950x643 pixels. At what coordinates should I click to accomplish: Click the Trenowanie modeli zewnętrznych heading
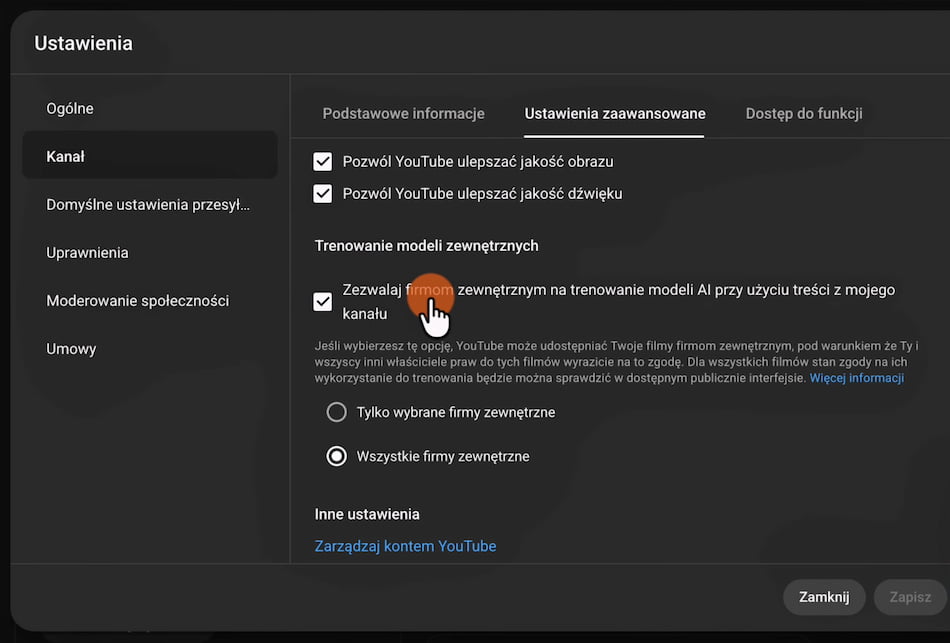[427, 246]
